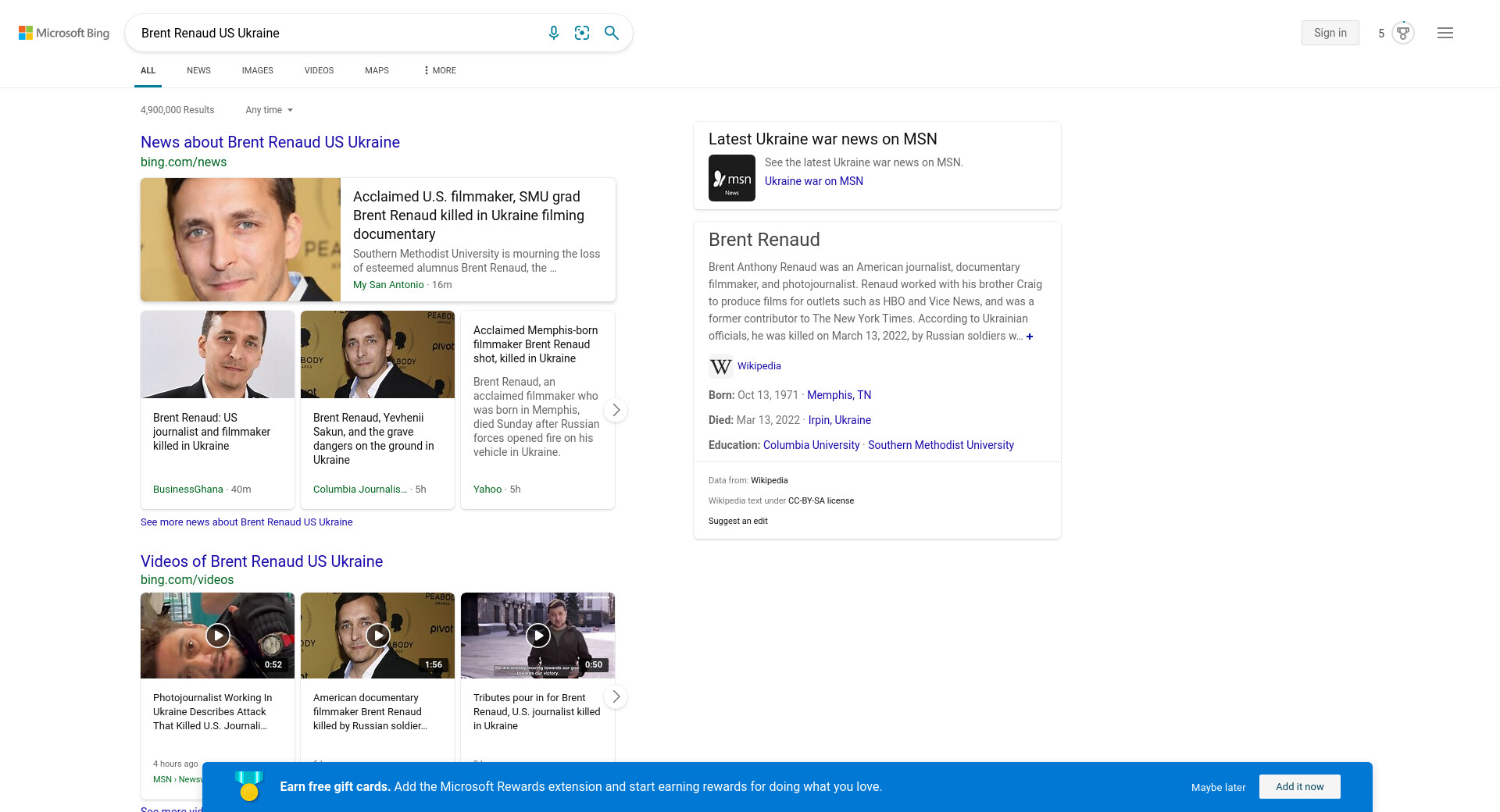
Task: Open the Southern Methodist University link
Action: point(941,445)
